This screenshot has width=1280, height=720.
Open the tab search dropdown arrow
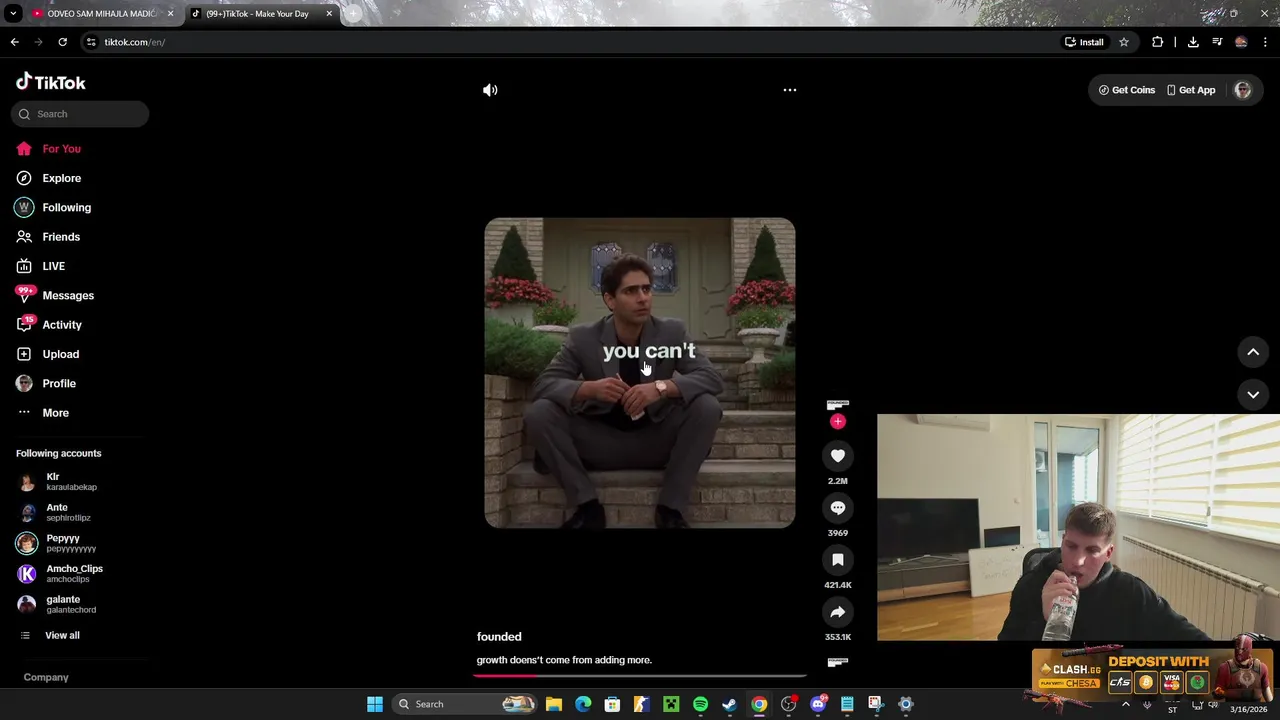coord(13,14)
